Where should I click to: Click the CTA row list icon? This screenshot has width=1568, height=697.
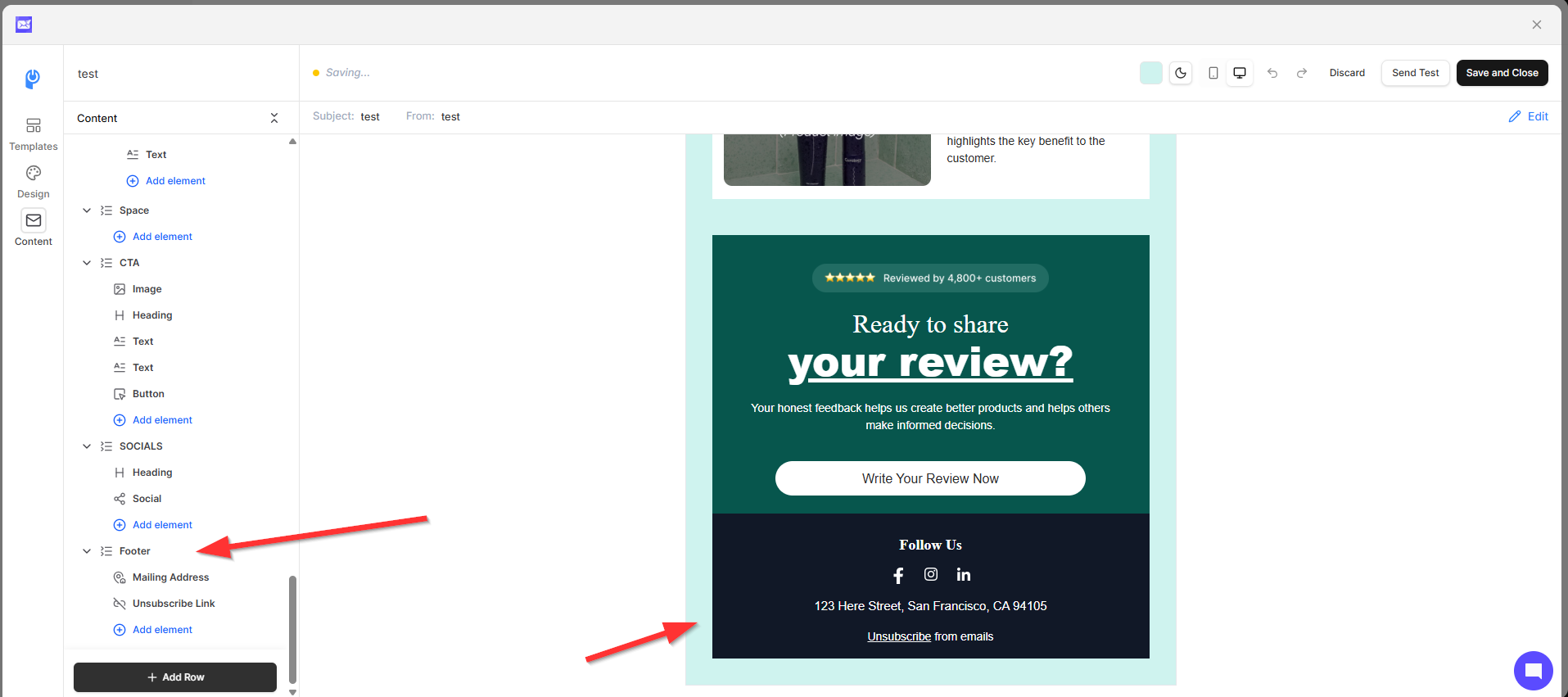106,263
